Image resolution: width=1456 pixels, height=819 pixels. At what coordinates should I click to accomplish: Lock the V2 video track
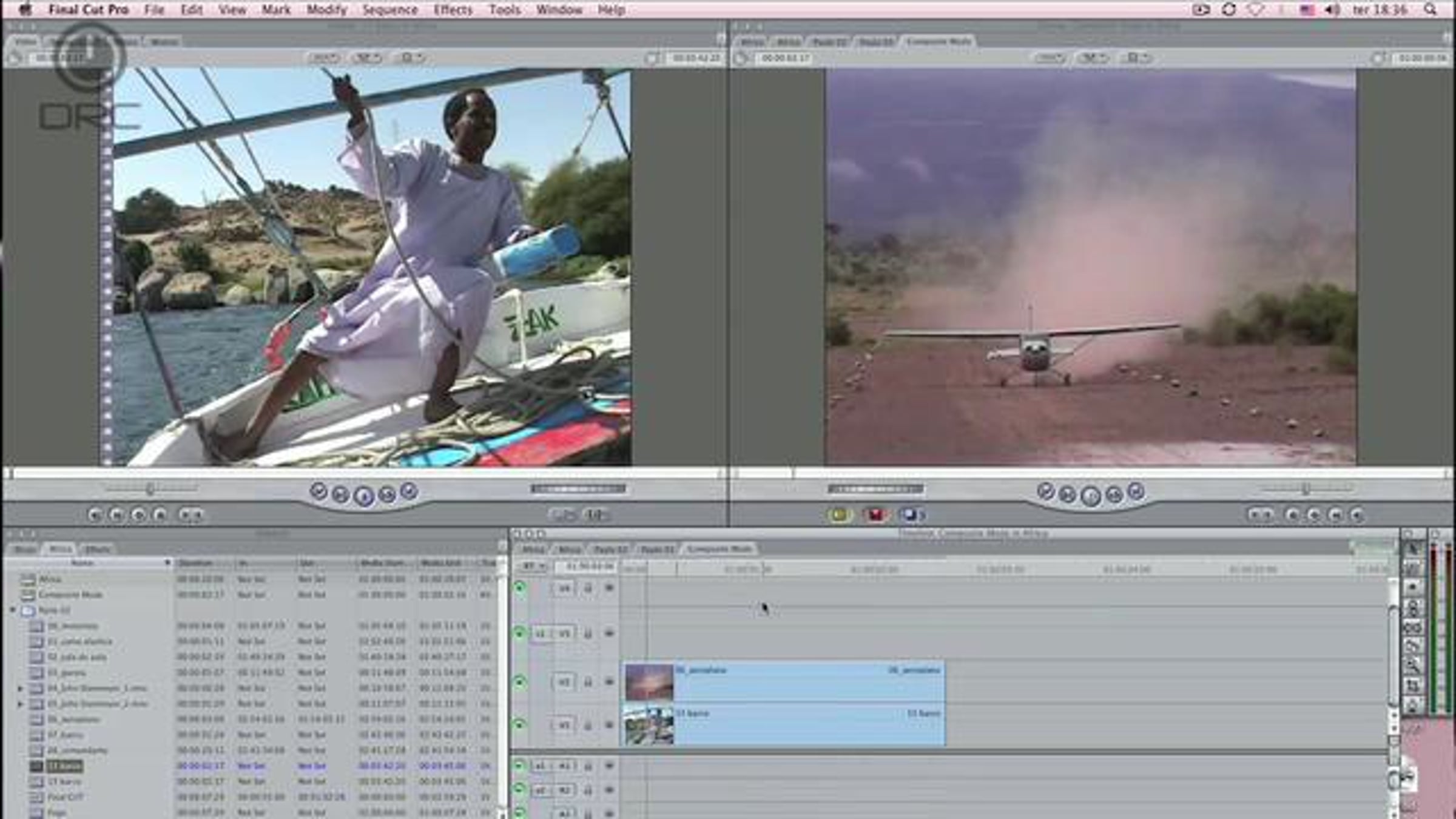[588, 682]
